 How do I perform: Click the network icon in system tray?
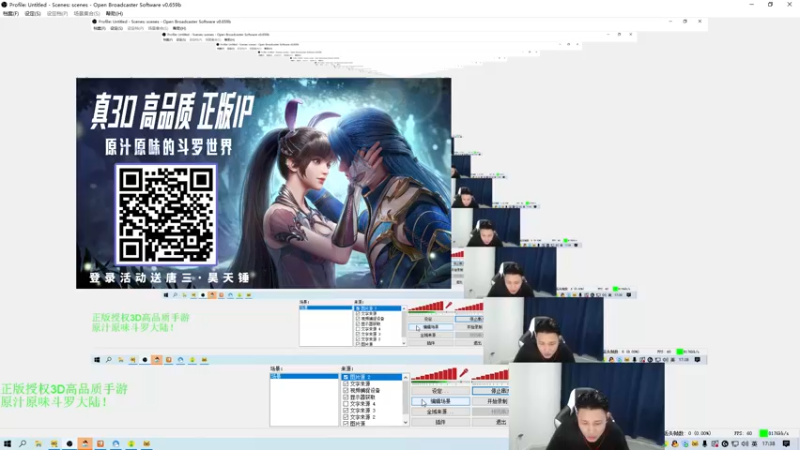point(735,444)
